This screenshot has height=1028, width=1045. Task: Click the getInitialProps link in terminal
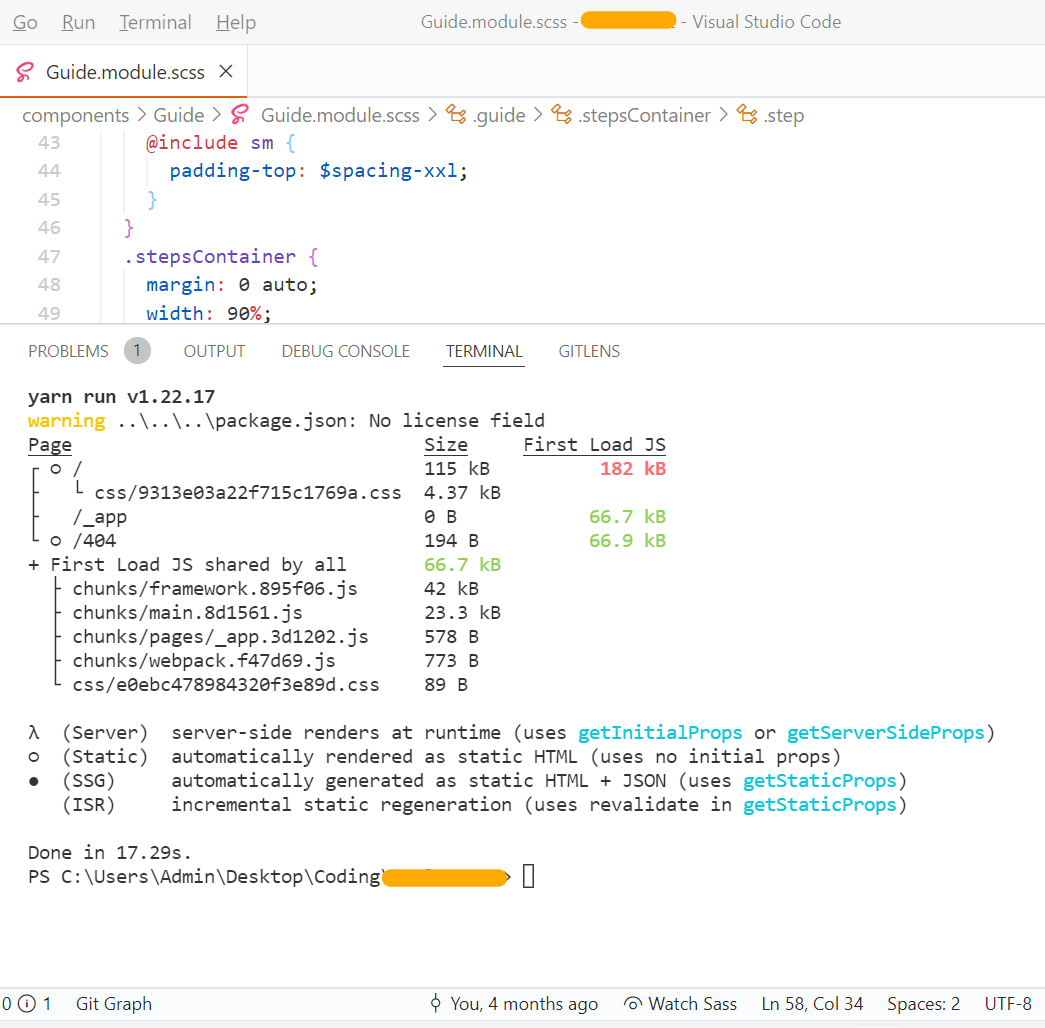pos(660,733)
